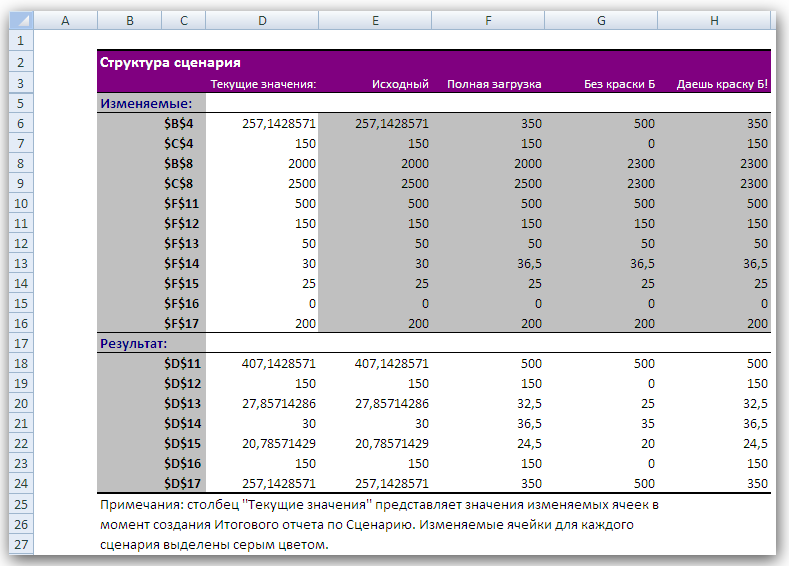This screenshot has height=566, width=789.
Task: Click 'Полная загрузка' value 350 for $D$17
Action: 531,483
